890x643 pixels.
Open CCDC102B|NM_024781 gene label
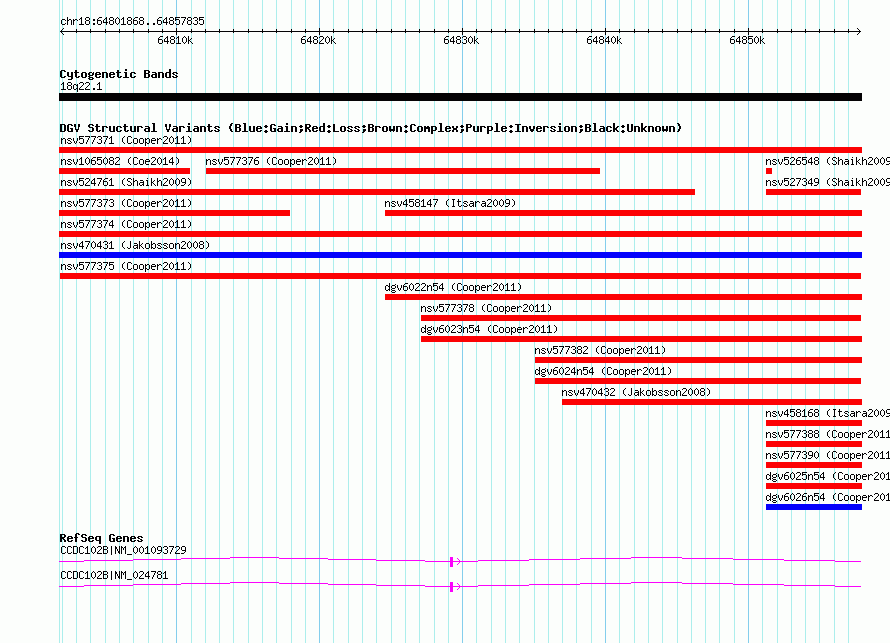pos(114,575)
